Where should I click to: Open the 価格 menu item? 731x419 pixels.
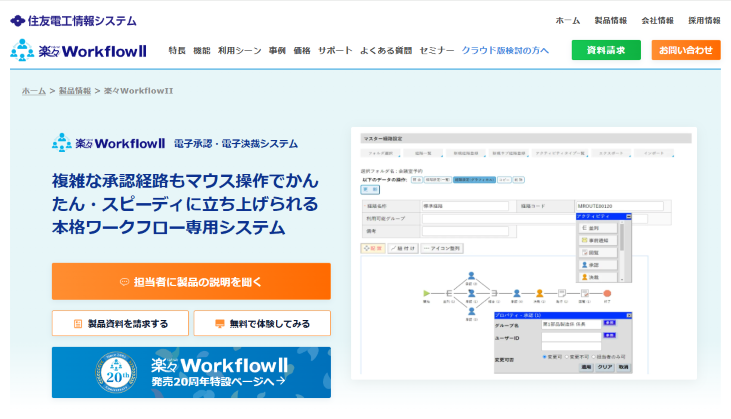(x=302, y=50)
